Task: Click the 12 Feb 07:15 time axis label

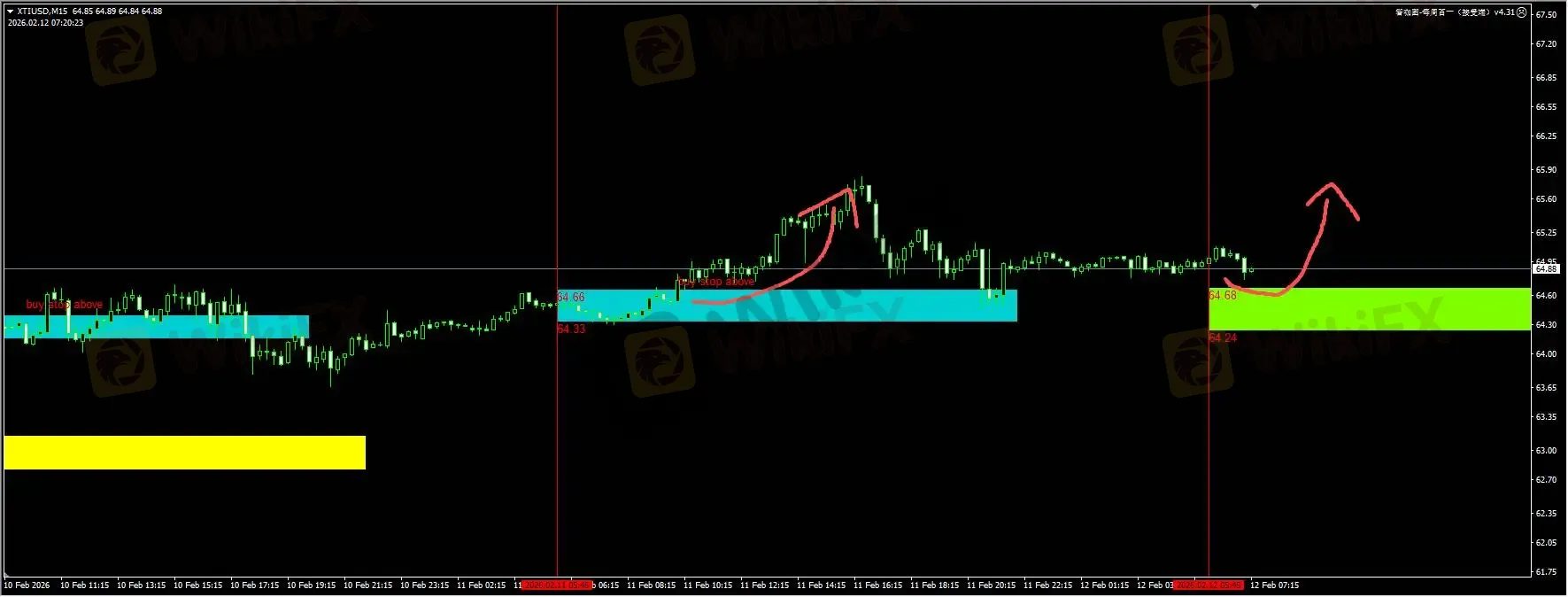Action: 1275,585
